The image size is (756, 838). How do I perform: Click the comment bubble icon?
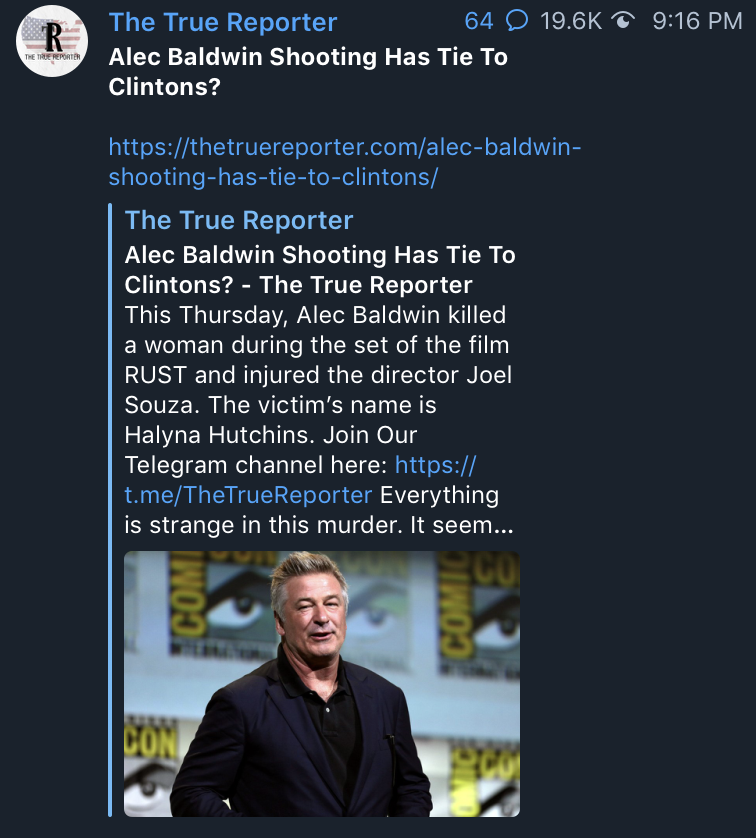(517, 22)
